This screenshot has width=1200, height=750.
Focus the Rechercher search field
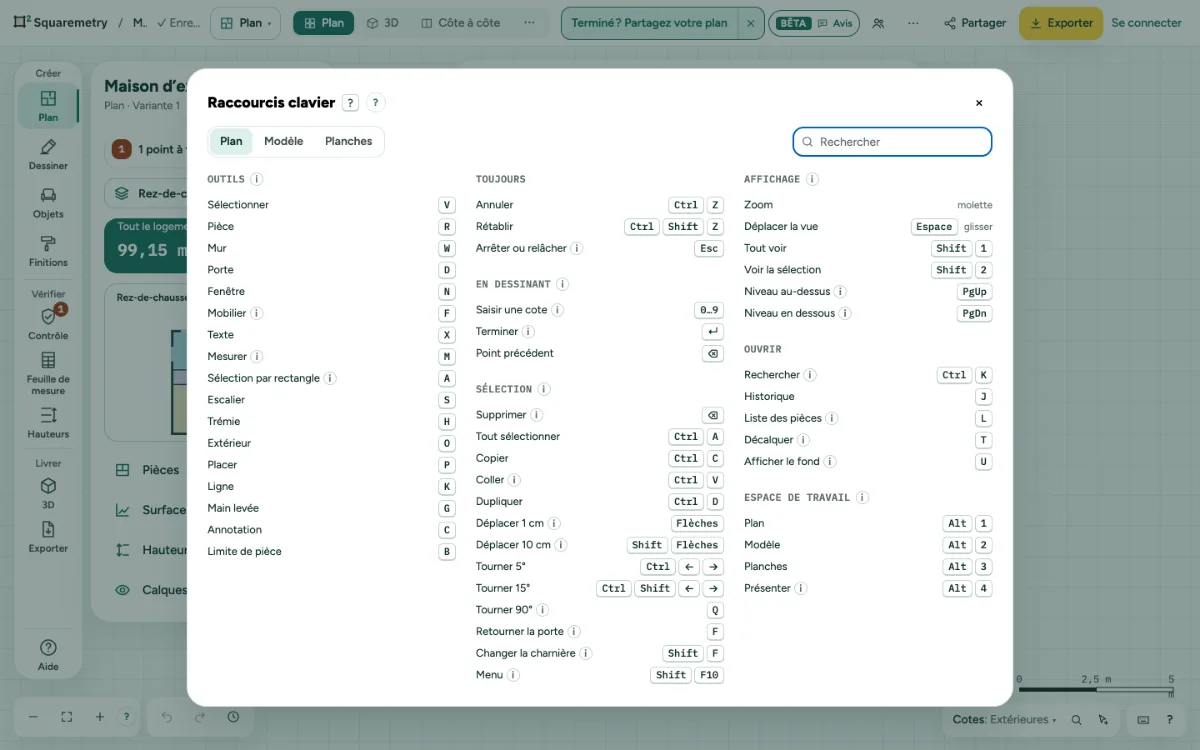click(x=892, y=142)
